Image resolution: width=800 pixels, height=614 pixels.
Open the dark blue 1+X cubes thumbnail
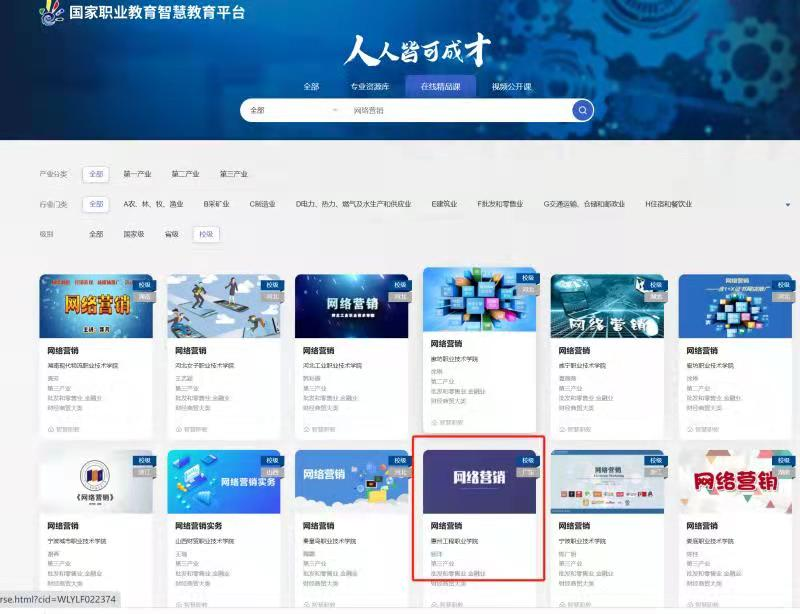click(735, 306)
